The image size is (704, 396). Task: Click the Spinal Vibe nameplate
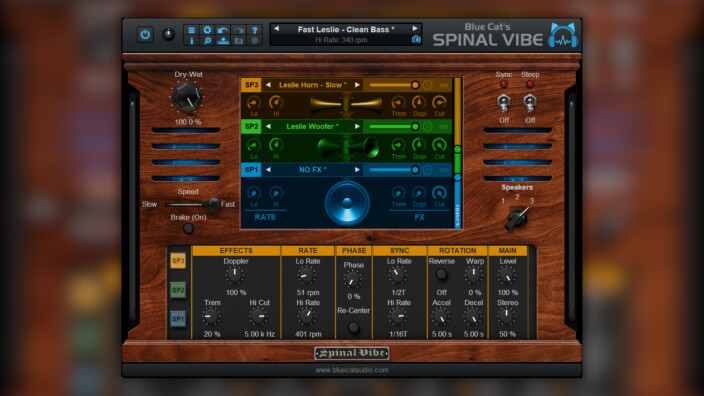coord(352,353)
